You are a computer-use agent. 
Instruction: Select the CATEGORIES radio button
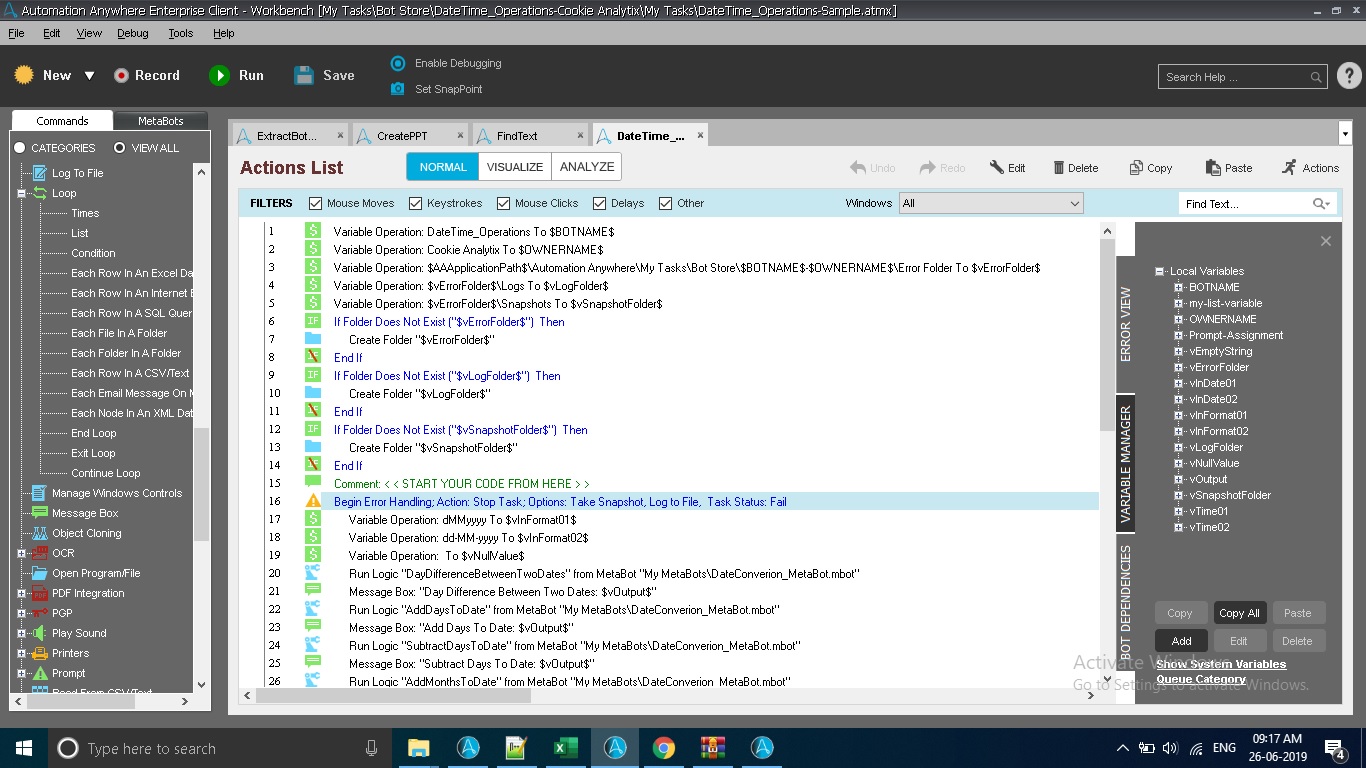pyautogui.click(x=19, y=148)
